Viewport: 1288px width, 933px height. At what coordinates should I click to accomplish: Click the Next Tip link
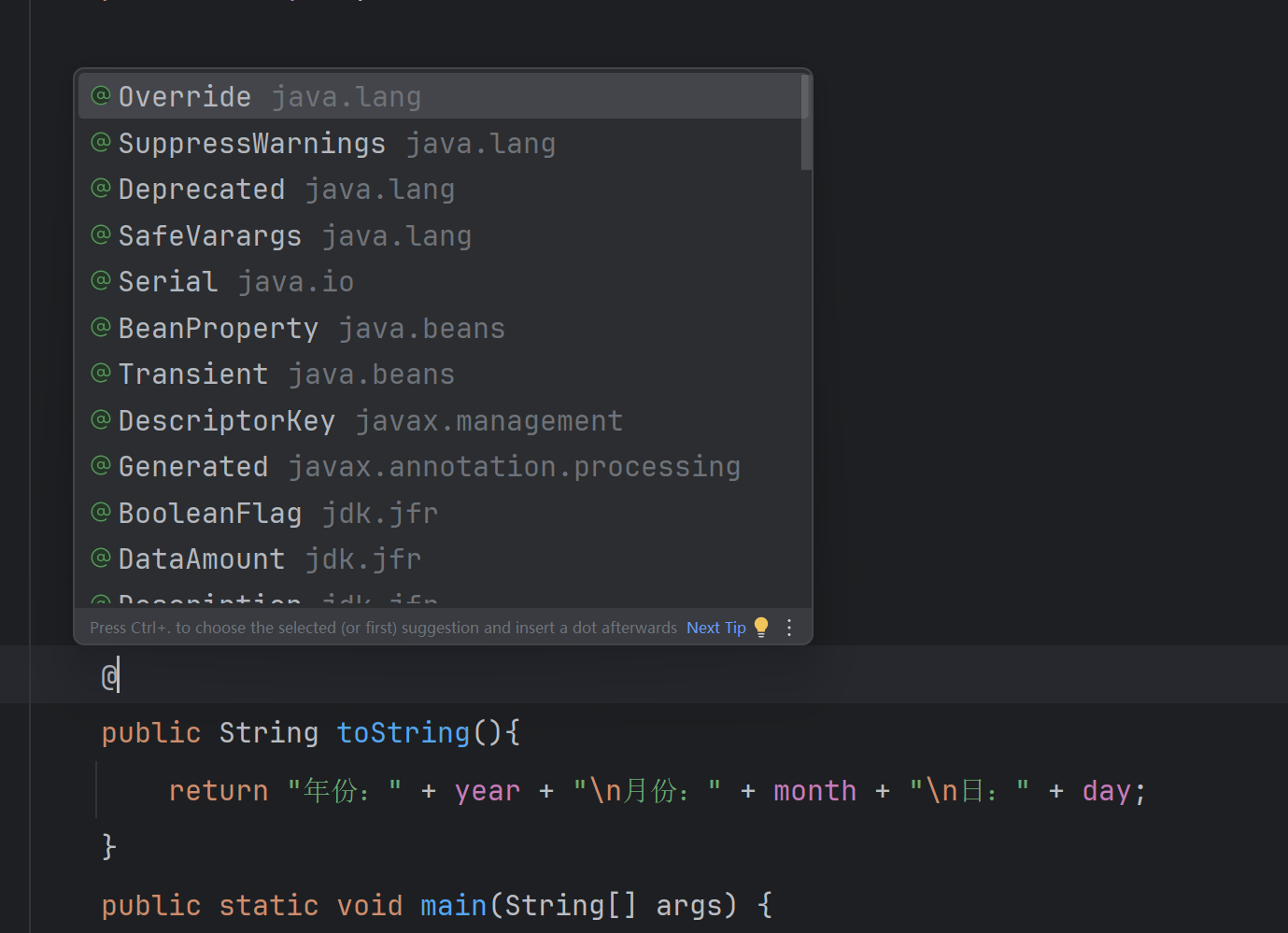[716, 628]
